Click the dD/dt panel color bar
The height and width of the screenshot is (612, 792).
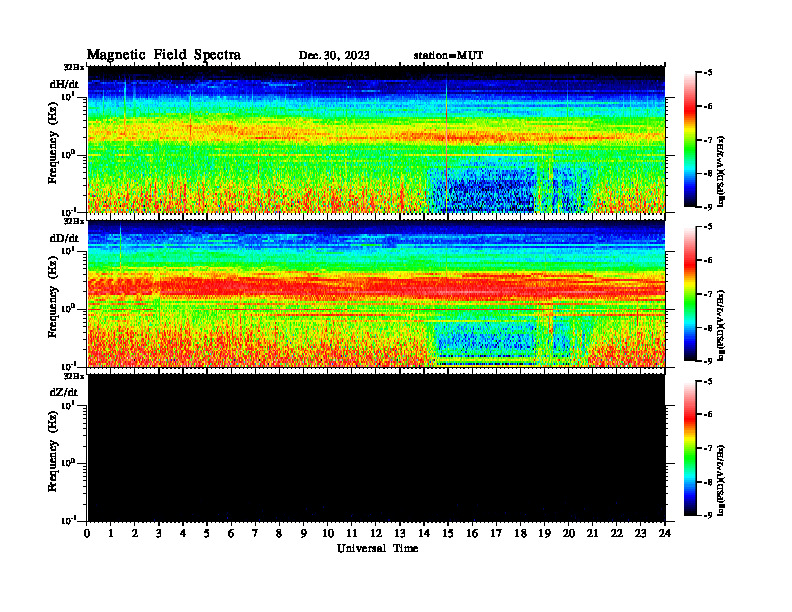coord(690,294)
